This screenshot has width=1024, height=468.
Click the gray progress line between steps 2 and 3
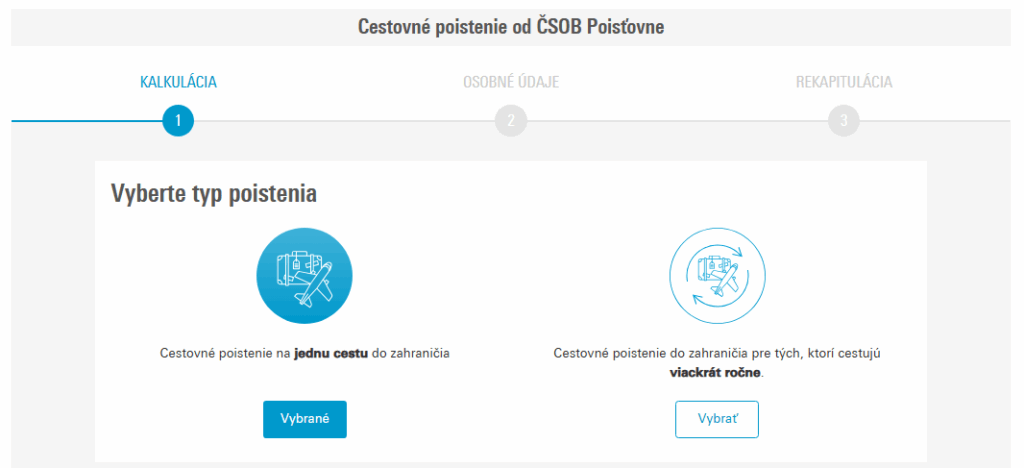coord(676,121)
